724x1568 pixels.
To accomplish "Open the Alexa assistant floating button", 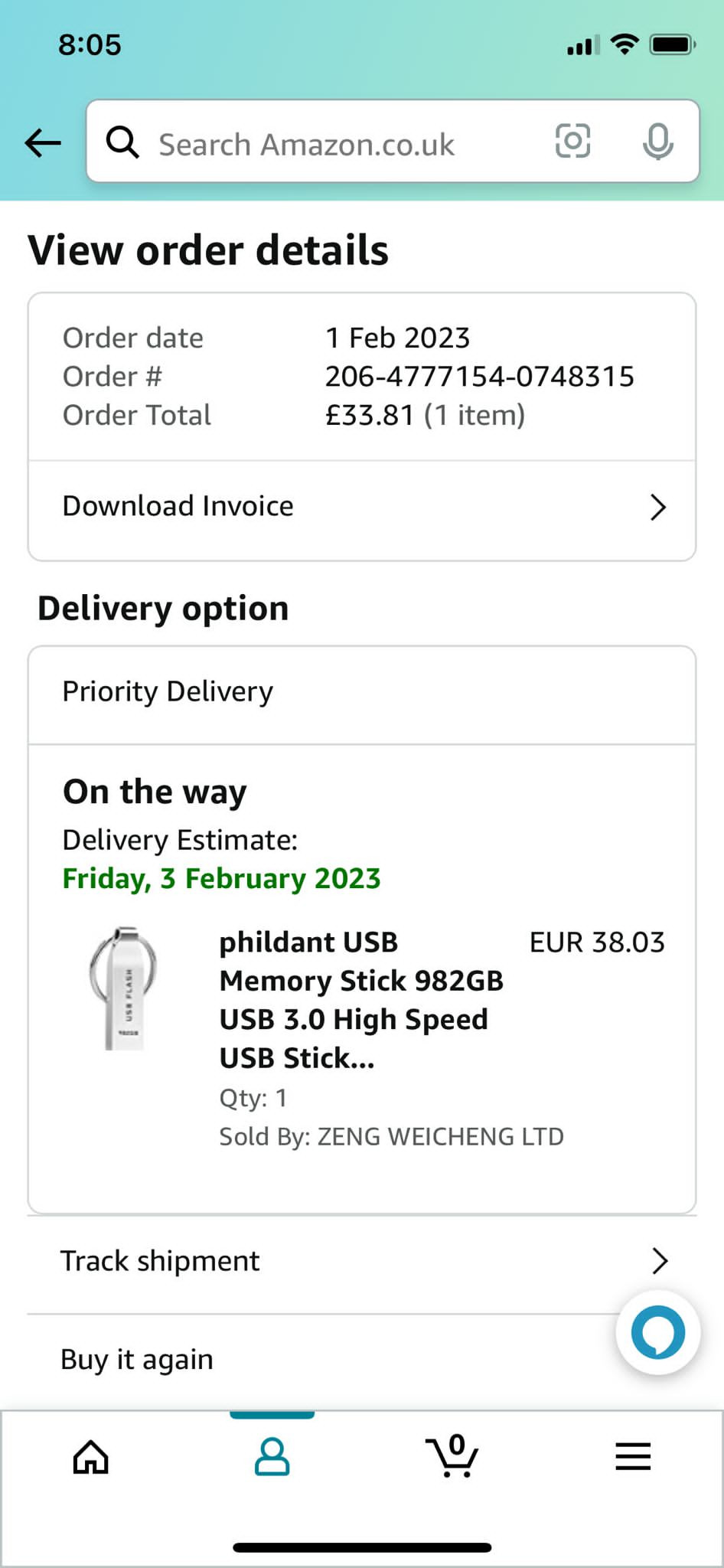I will (x=657, y=1333).
